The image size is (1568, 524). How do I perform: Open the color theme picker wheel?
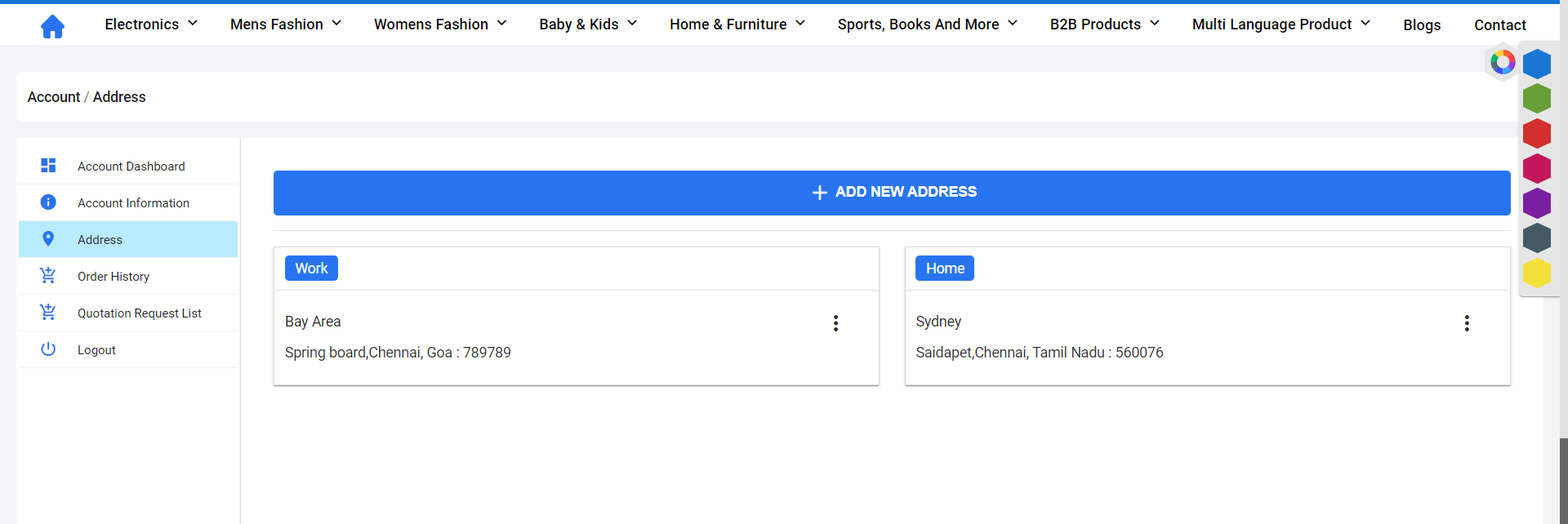point(1503,62)
